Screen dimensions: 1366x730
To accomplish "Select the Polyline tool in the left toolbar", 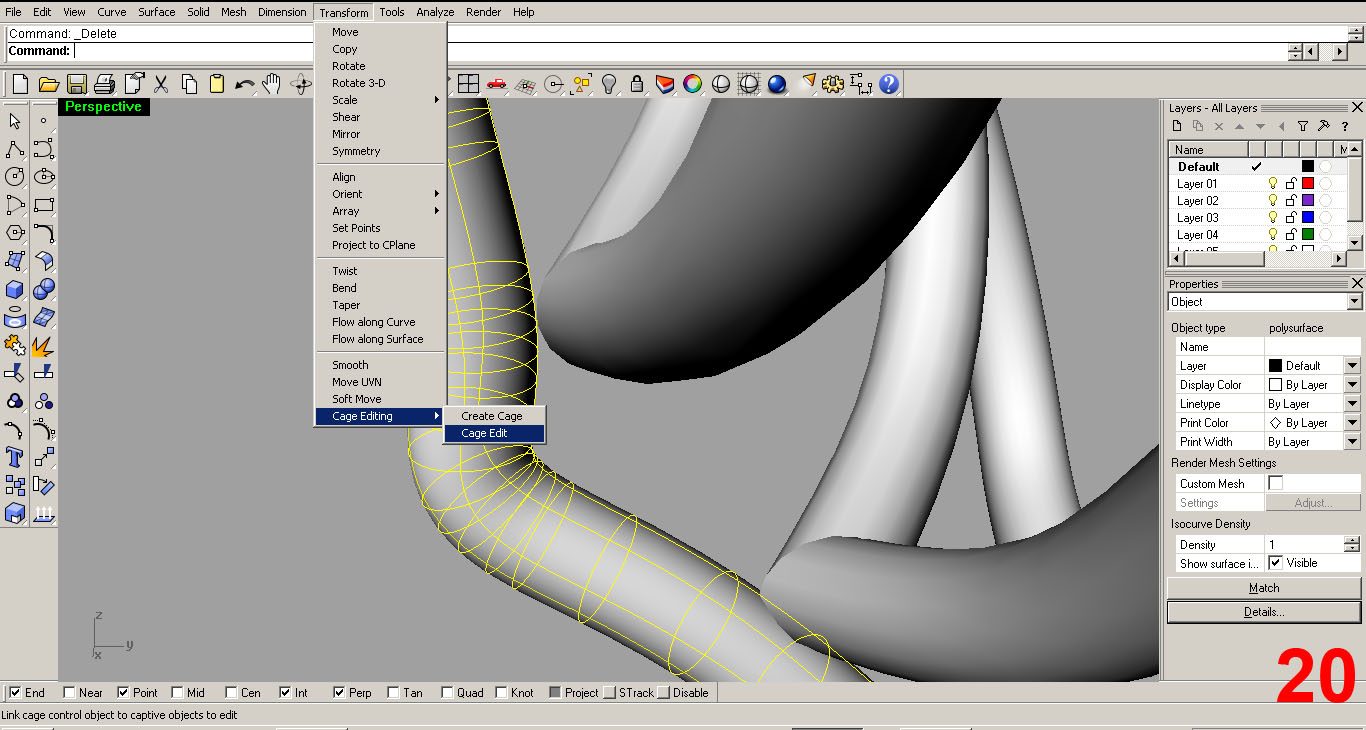I will (15, 149).
